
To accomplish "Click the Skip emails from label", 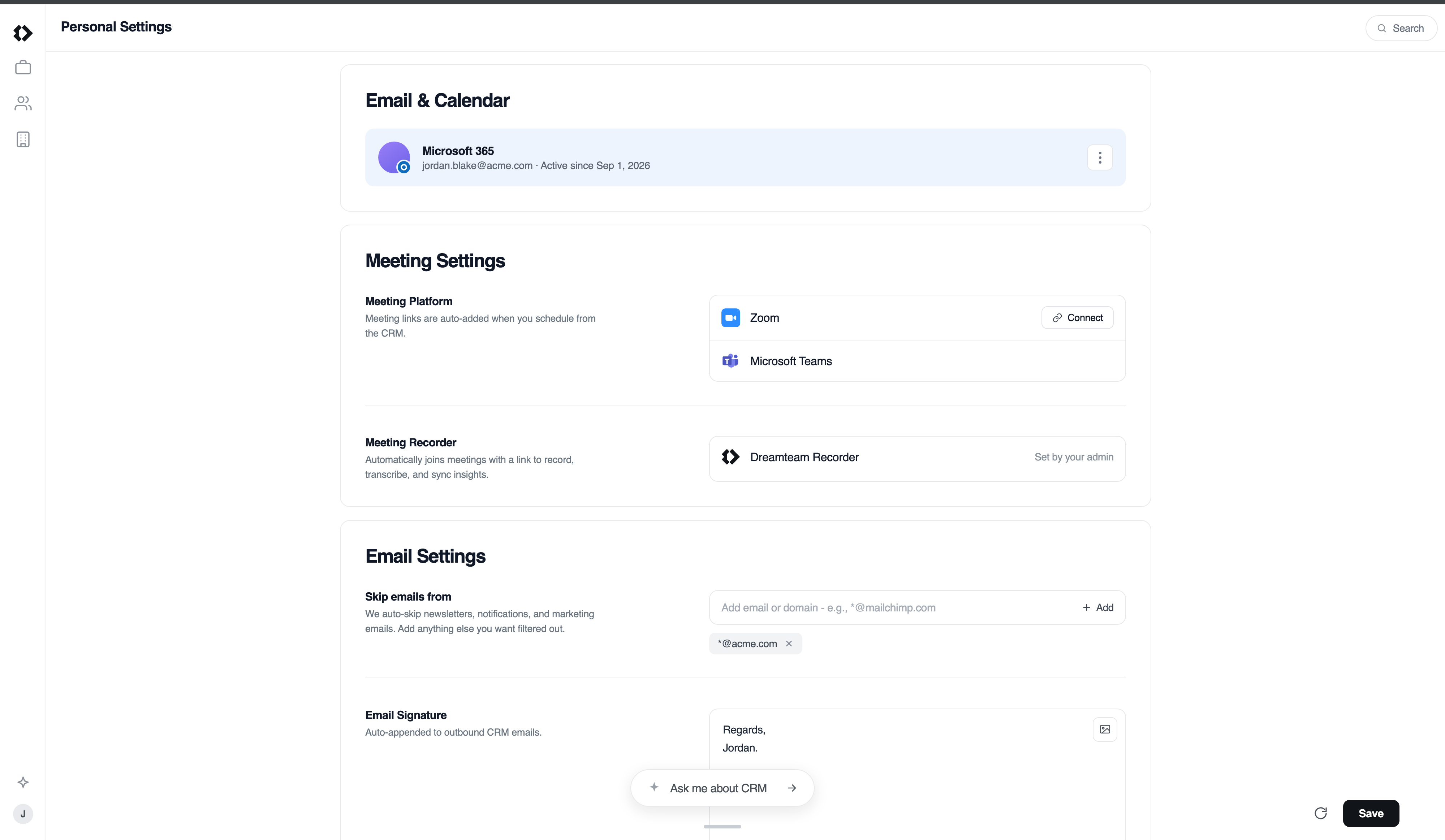I will (x=408, y=597).
